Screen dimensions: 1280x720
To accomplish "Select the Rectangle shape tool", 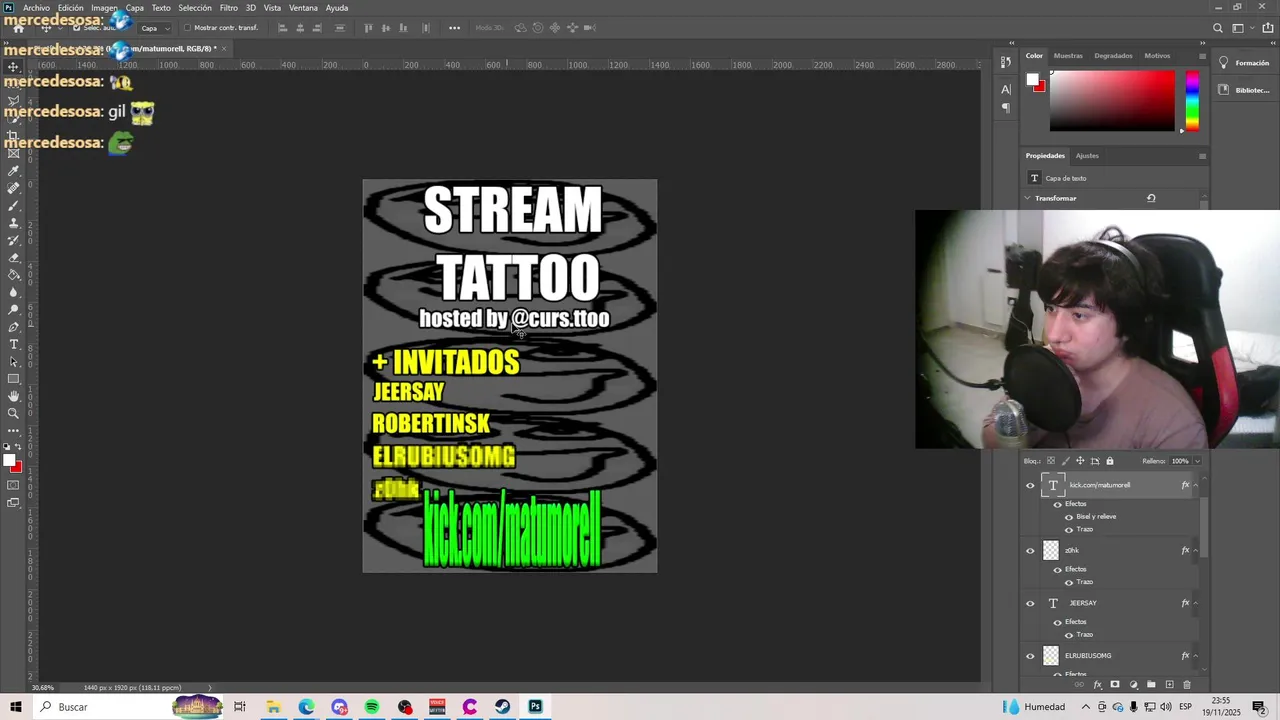I will 13,379.
